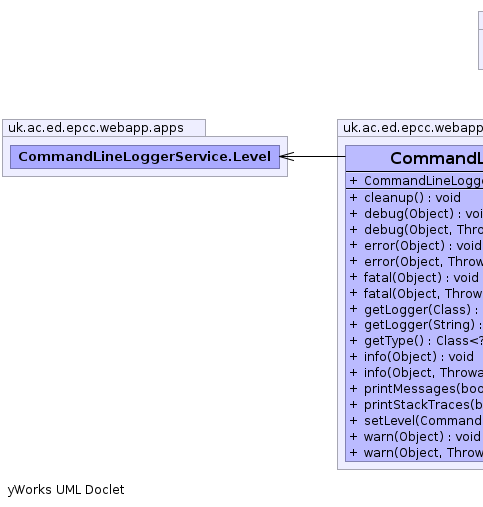Click the getLogger(String) method entry

click(x=423, y=325)
